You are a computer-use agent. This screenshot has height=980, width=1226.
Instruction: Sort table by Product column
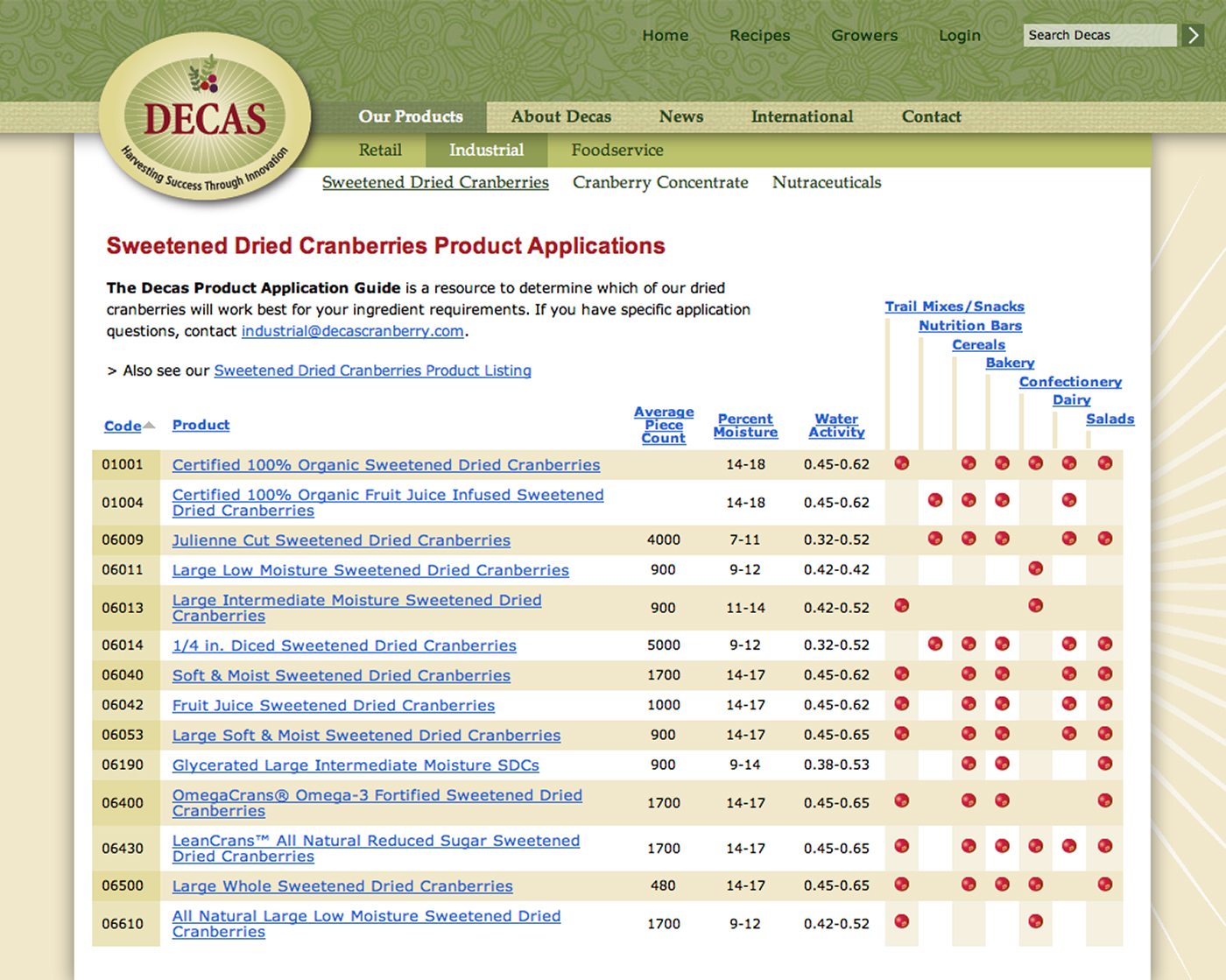click(x=201, y=425)
